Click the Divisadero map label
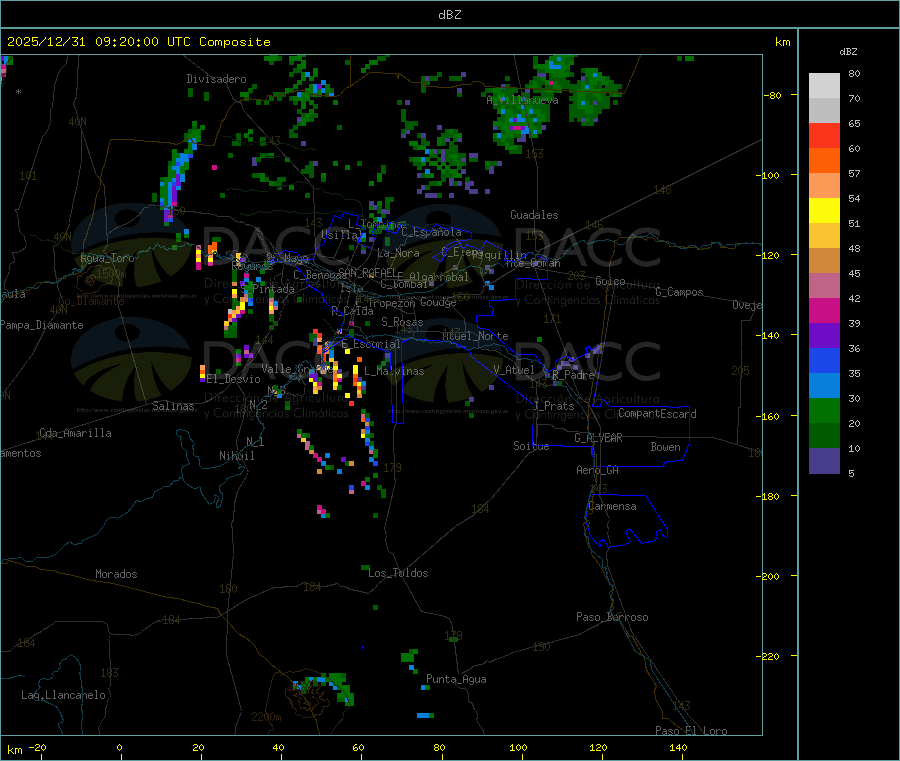 tap(216, 79)
